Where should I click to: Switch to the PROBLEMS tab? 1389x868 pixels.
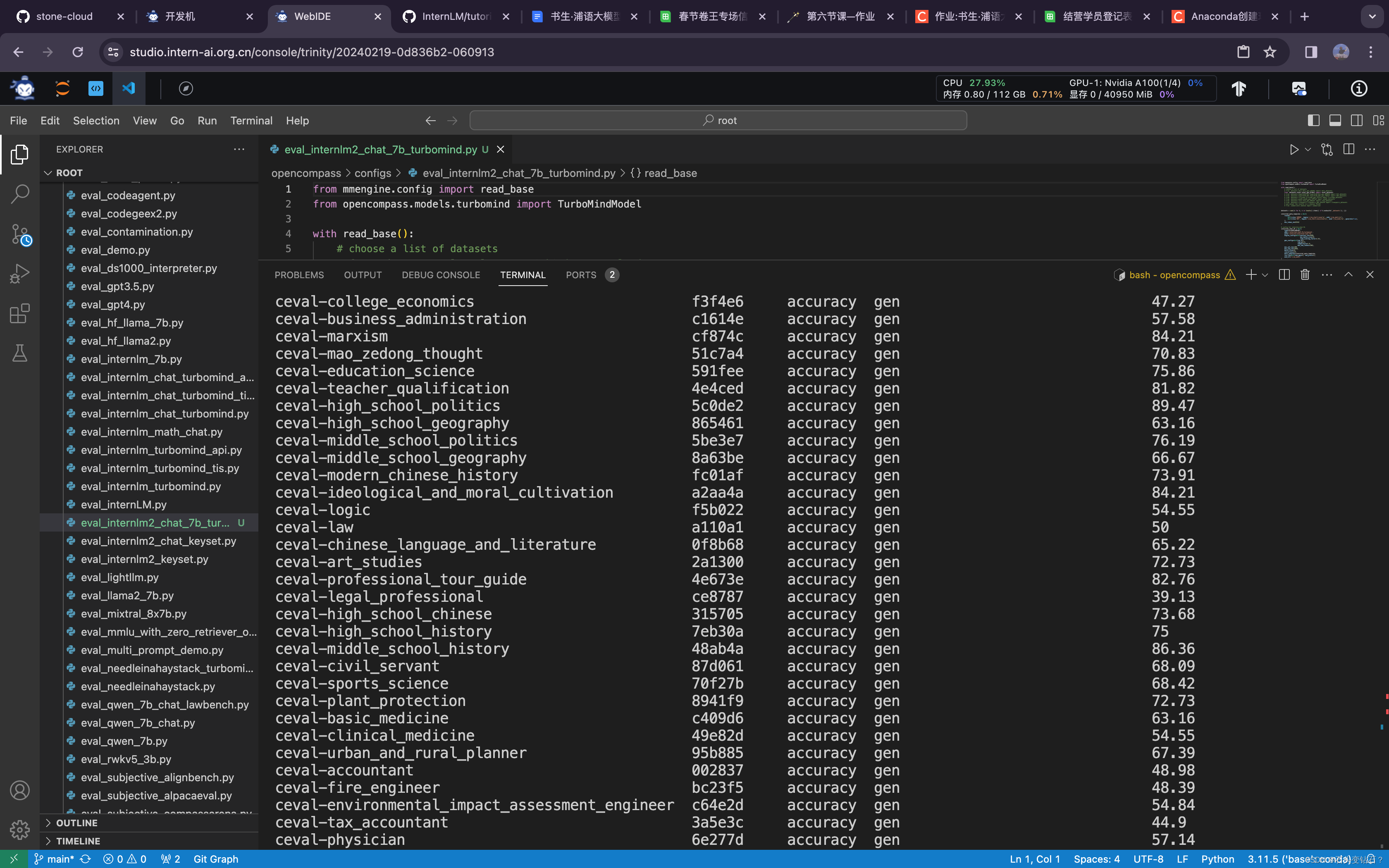299,275
